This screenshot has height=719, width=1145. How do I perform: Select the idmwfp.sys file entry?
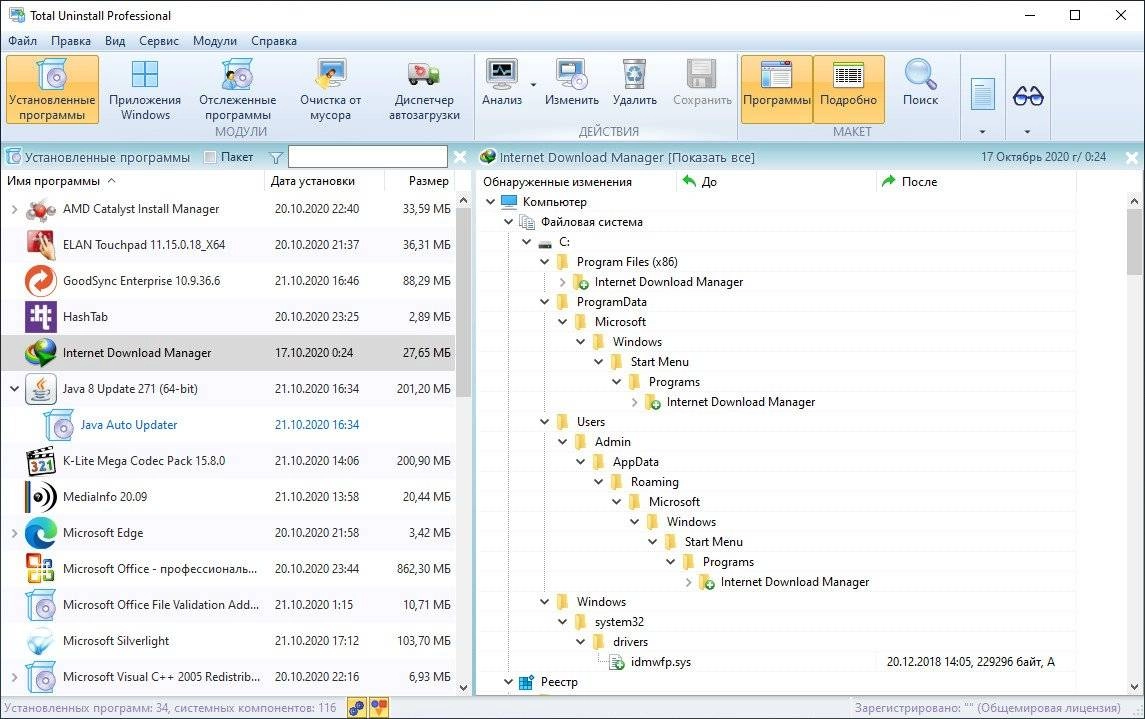click(661, 661)
